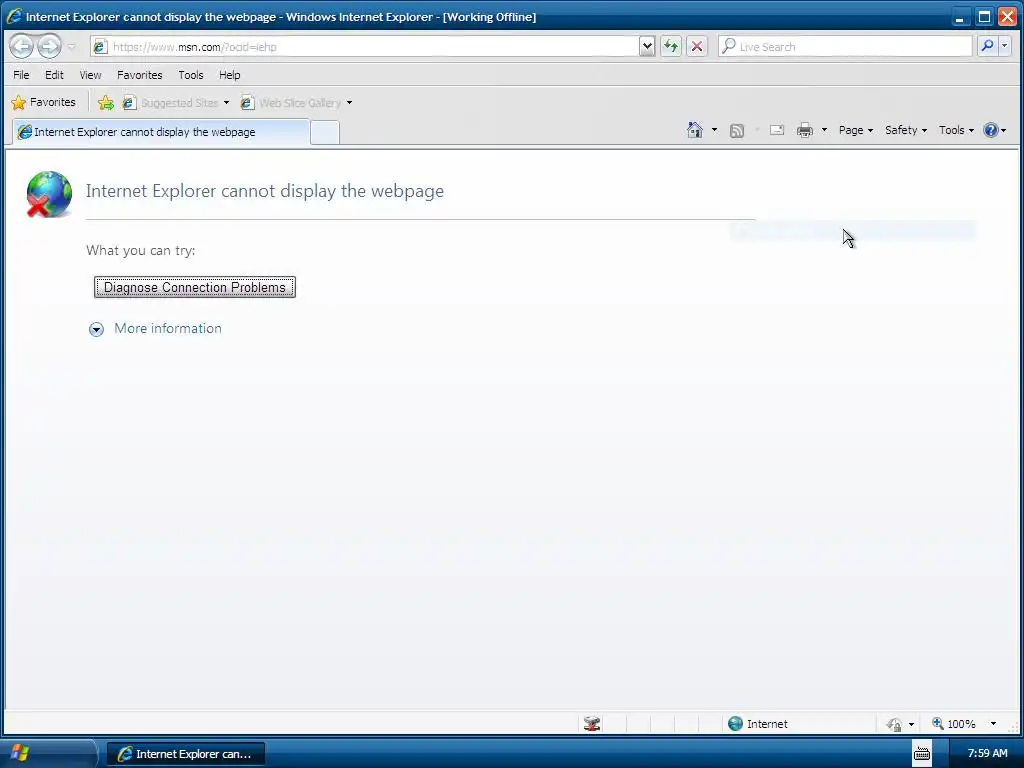Open the Favorites menu in the menu bar
Screen dimensions: 1024x768
point(140,75)
